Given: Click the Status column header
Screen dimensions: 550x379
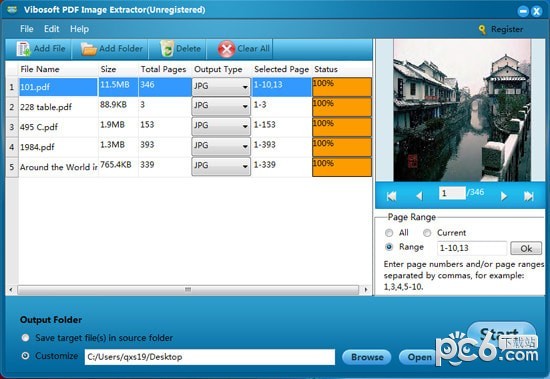Looking at the screenshot, I should pos(326,69).
